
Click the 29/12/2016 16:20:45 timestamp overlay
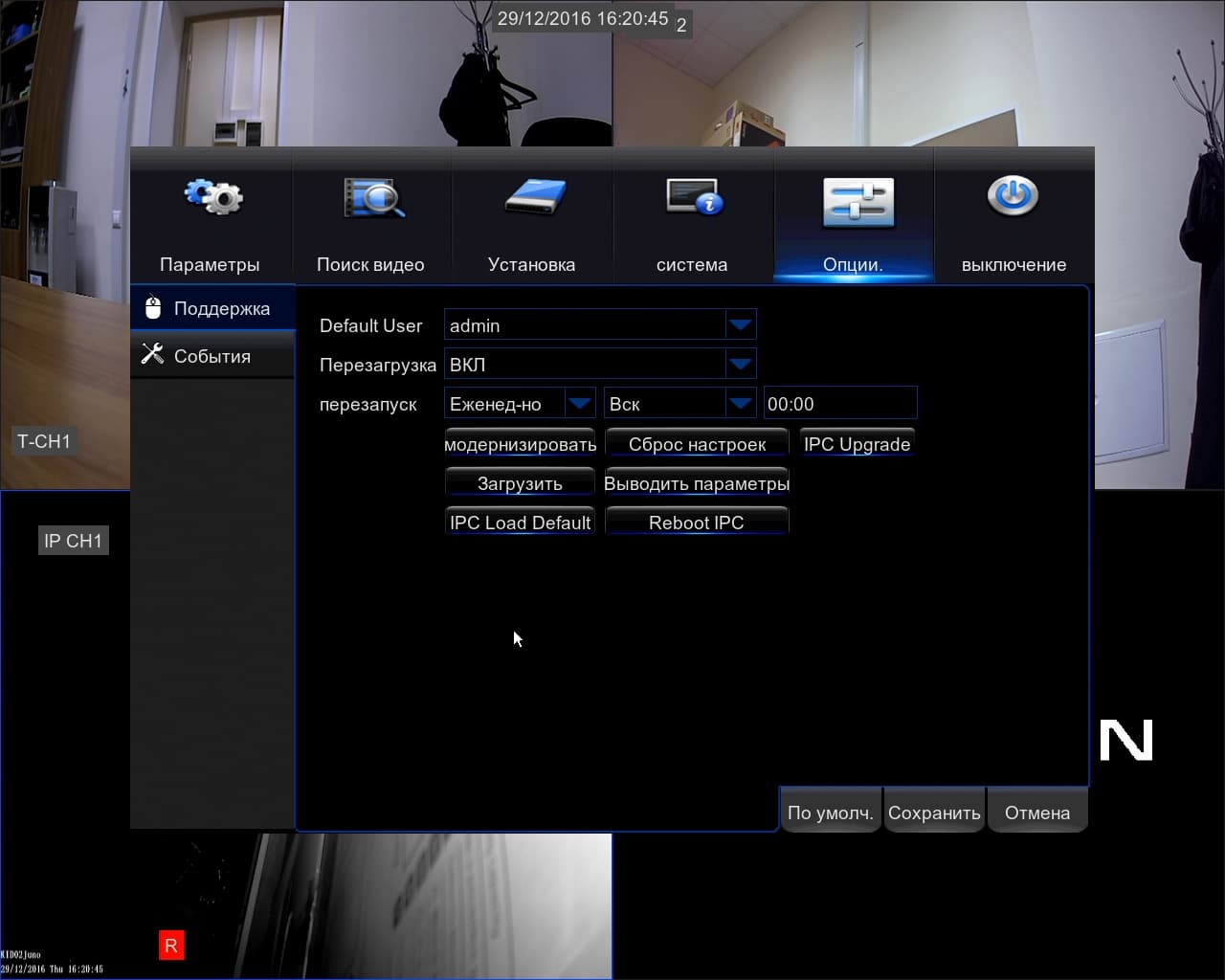click(x=583, y=18)
